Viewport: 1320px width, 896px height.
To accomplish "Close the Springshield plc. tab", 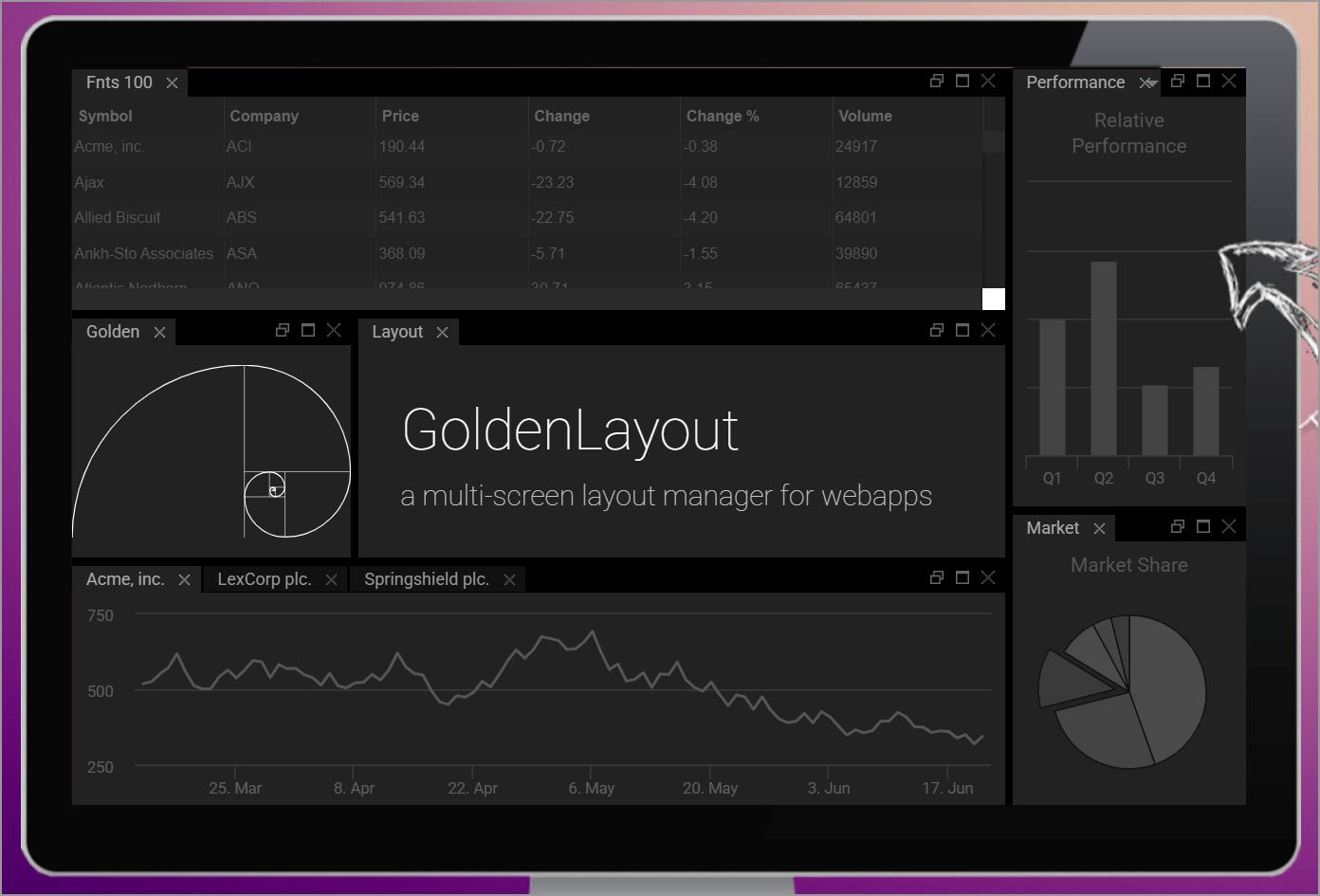I will coord(509,579).
